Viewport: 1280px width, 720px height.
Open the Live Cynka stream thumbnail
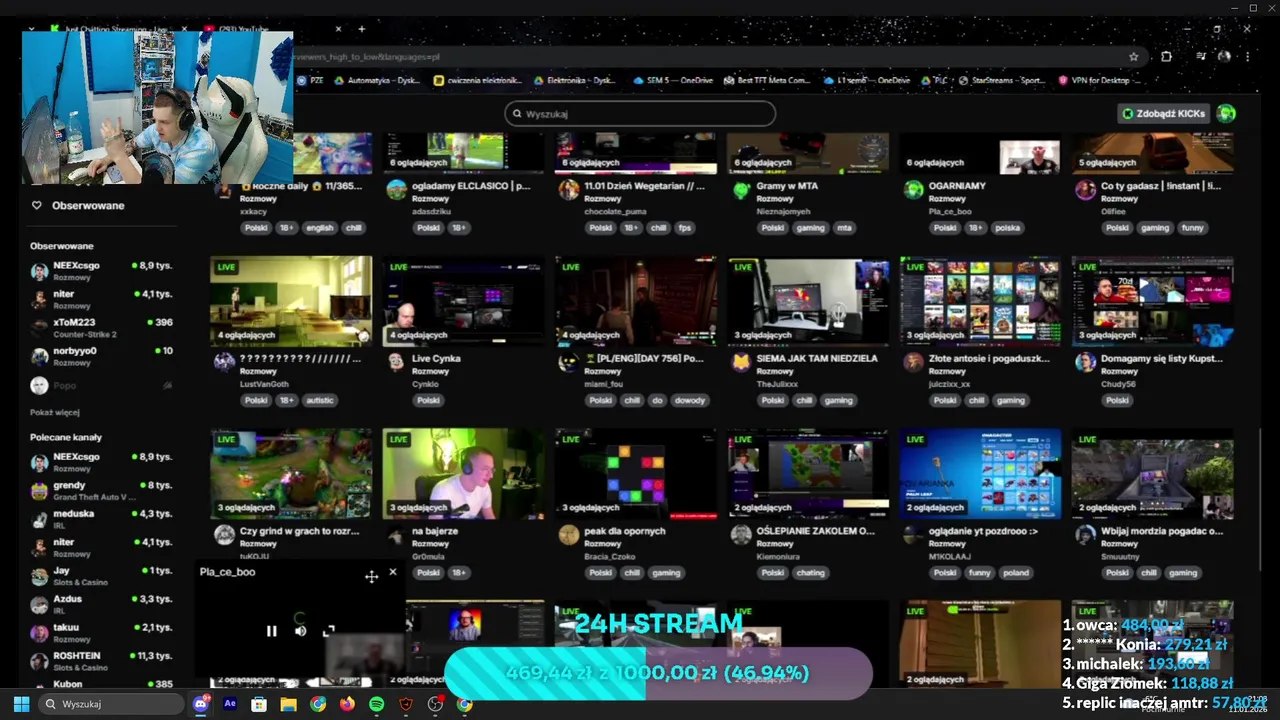point(463,301)
